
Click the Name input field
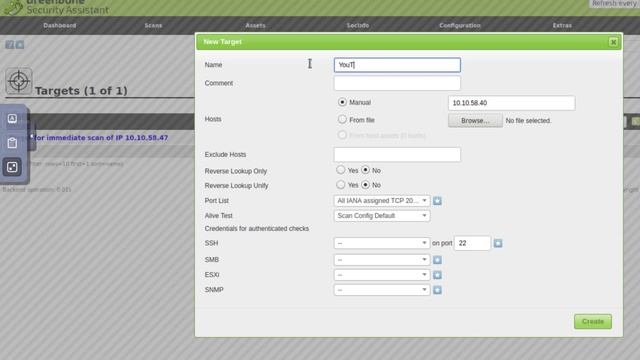[397, 65]
